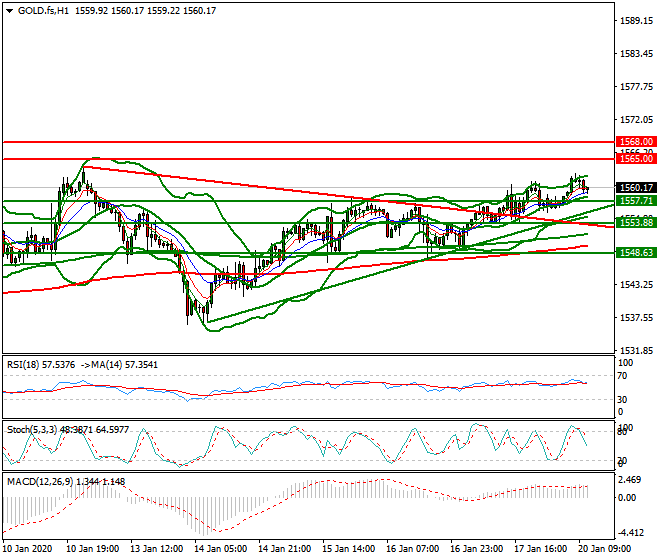Image resolution: width=660 pixels, height=560 pixels.
Task: Click the 1553.88 green level label
Action: click(x=636, y=222)
